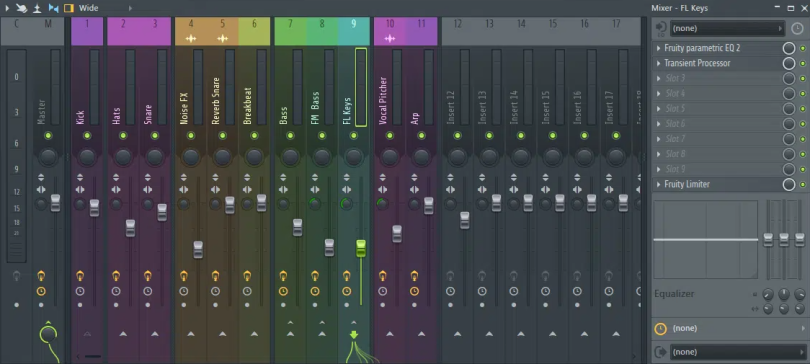The width and height of the screenshot is (810, 364).
Task: Click swap left/right arrows on Kick track
Action: click(x=80, y=189)
